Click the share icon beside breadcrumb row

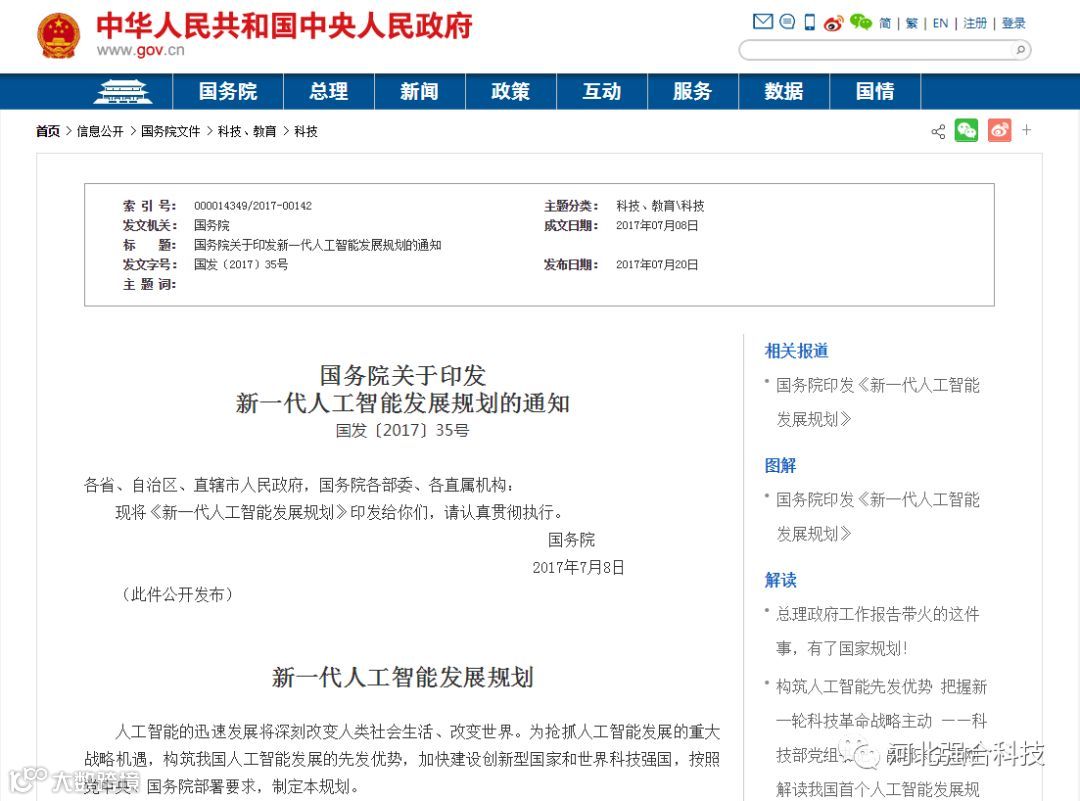(937, 131)
